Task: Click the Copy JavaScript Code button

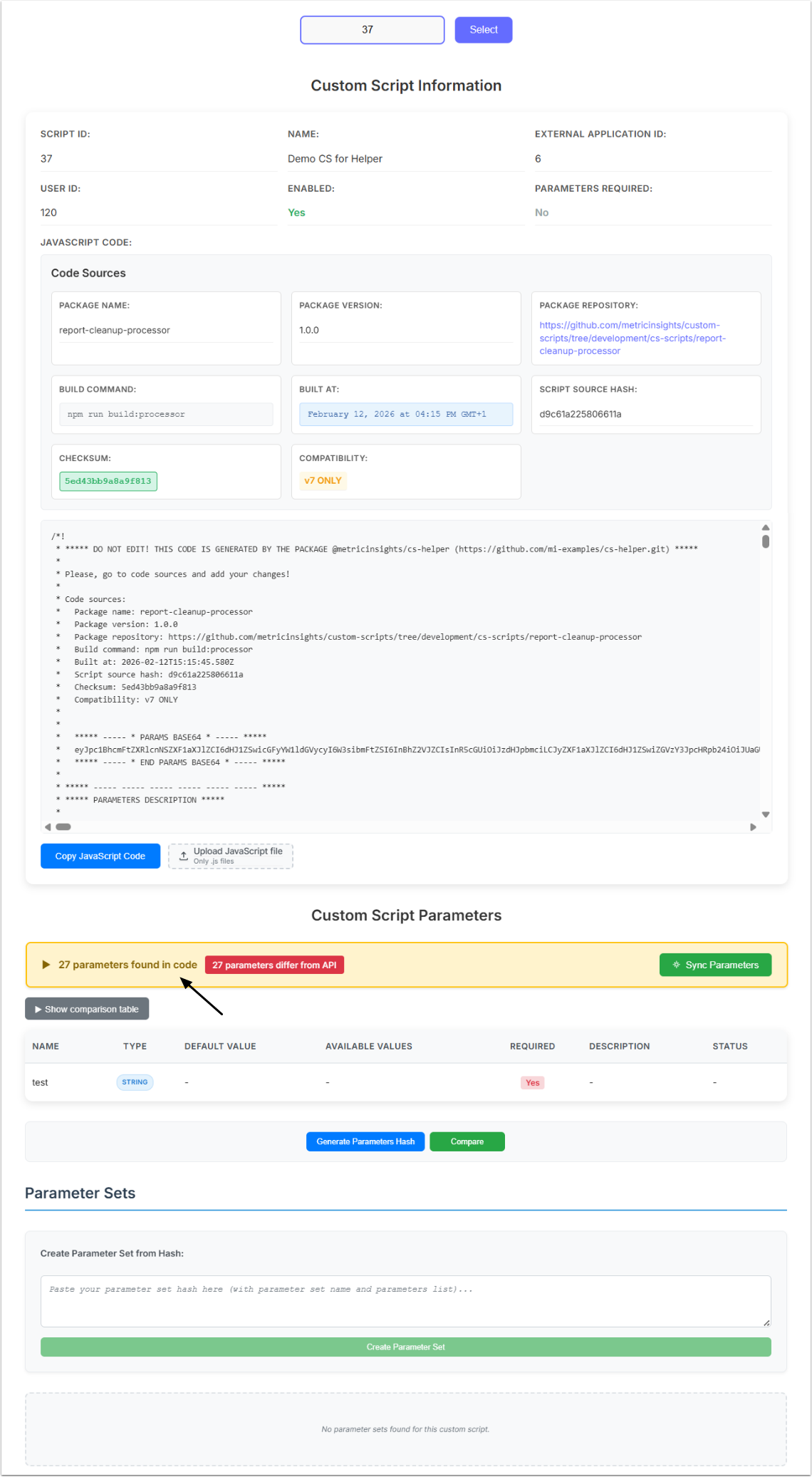Action: click(100, 856)
